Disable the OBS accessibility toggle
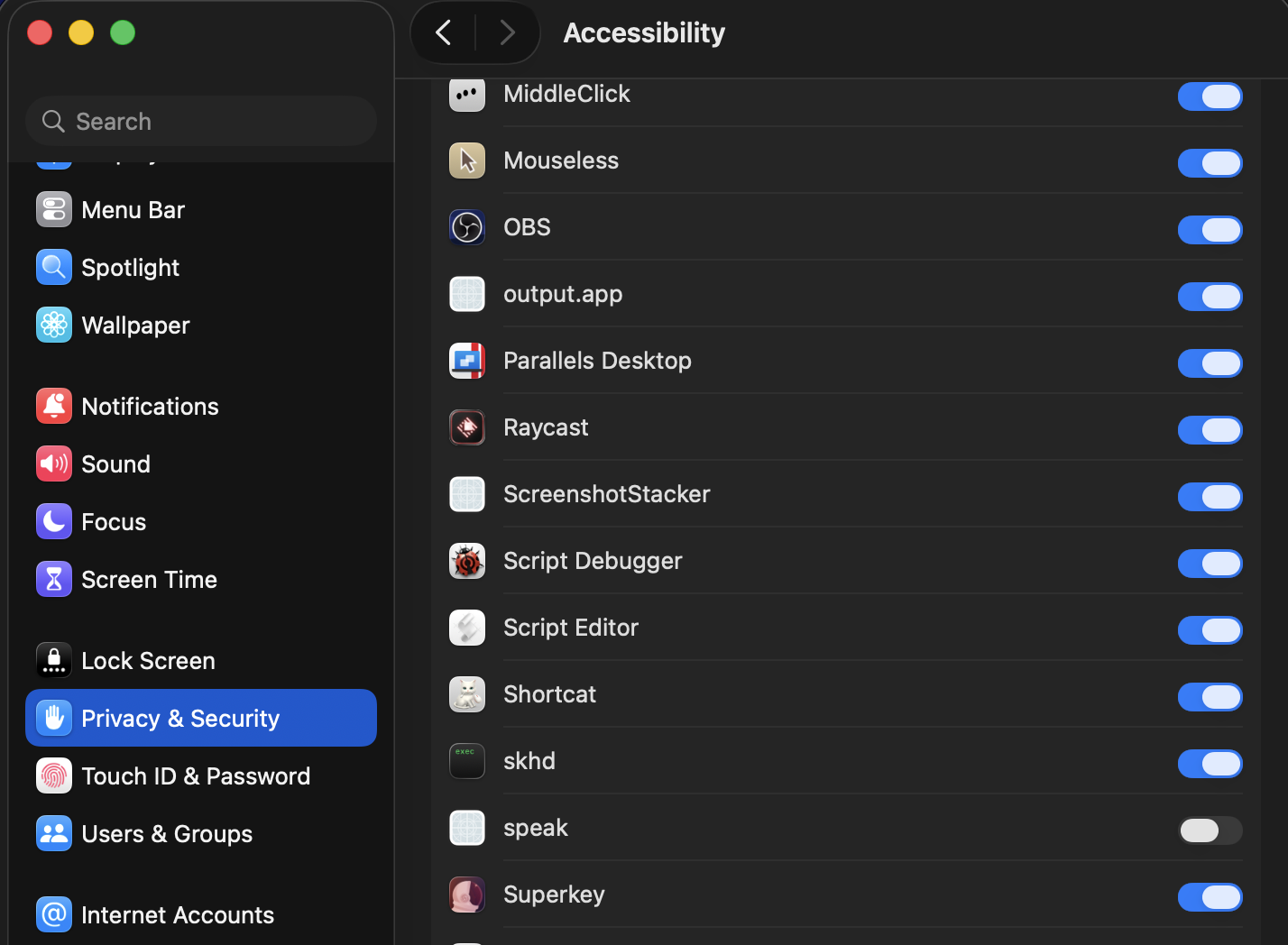This screenshot has width=1288, height=945. tap(1210, 230)
